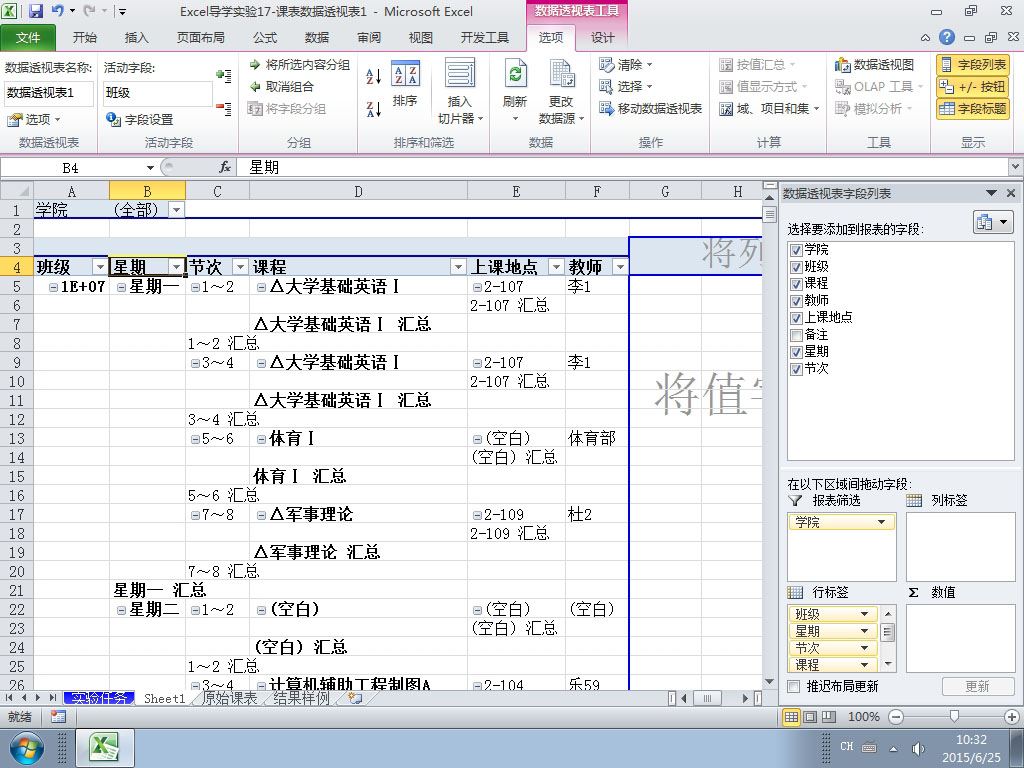The image size is (1024, 768).
Task: Click the Sort (排序) dialog icon
Action: [406, 74]
